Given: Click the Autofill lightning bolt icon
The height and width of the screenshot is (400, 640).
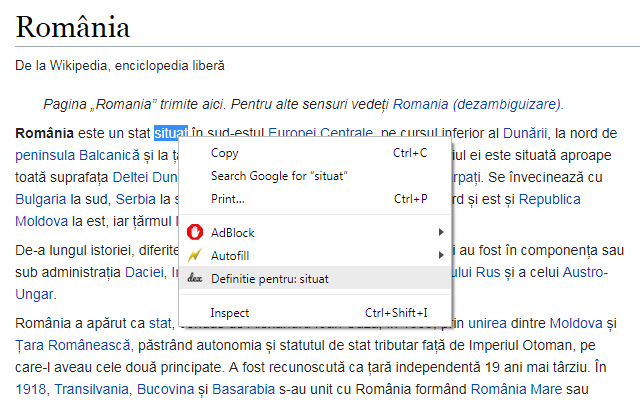Looking at the screenshot, I should [x=195, y=255].
